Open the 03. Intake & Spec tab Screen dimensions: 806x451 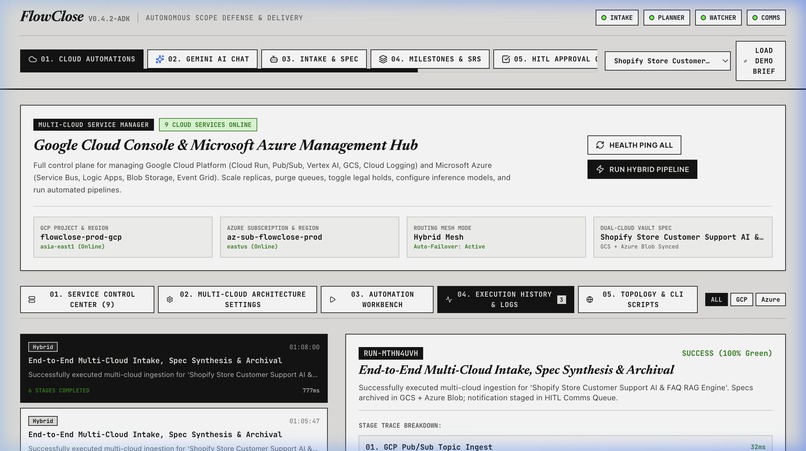314,59
